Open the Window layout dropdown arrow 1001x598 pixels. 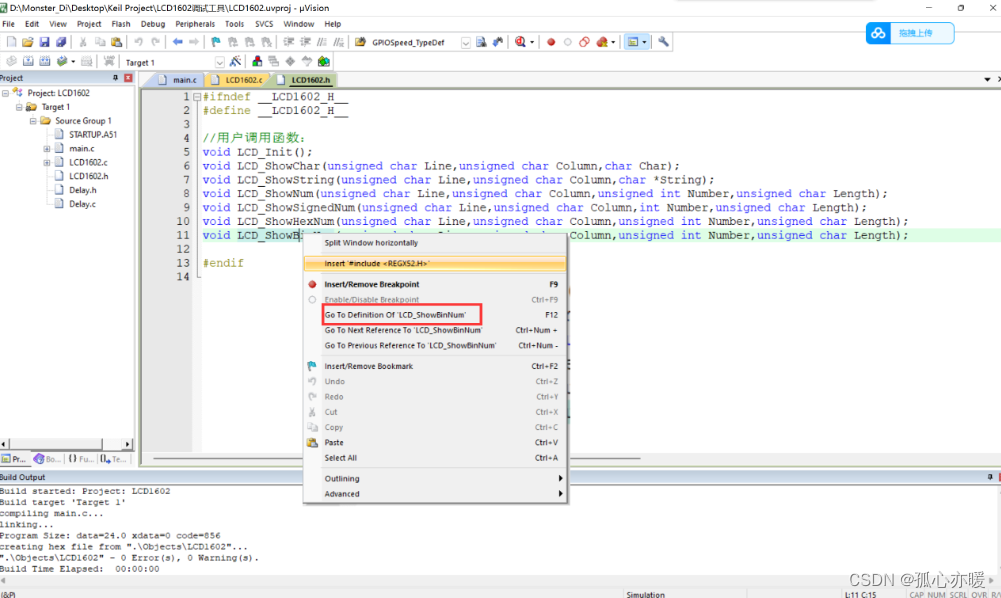point(644,43)
